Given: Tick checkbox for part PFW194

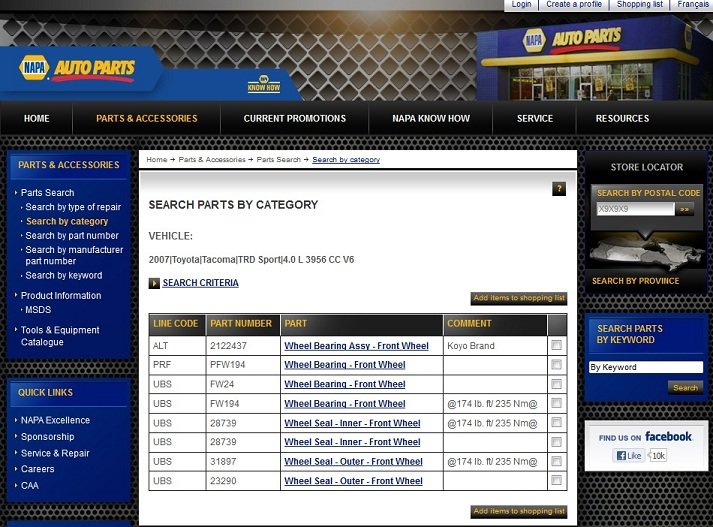Looking at the screenshot, I should point(556,364).
